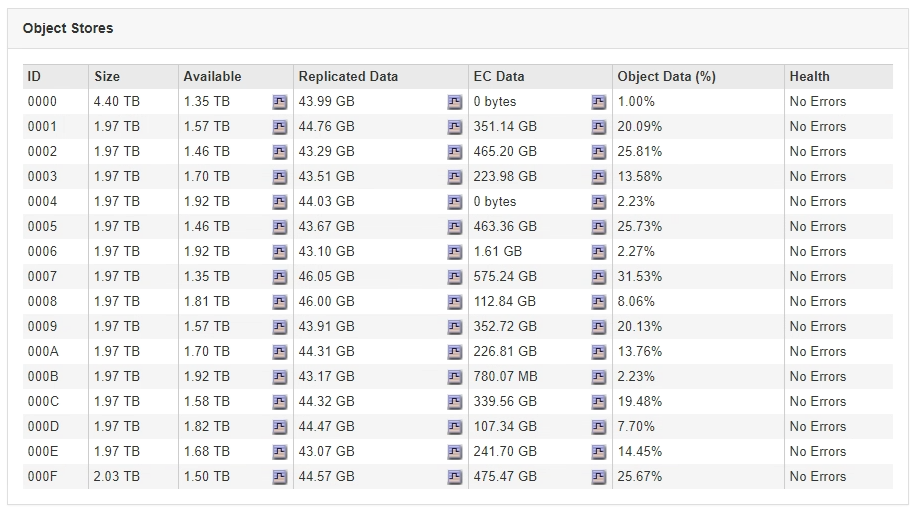Open the Available chart icon for store 0000
The width and height of the screenshot is (915, 511).
280,102
